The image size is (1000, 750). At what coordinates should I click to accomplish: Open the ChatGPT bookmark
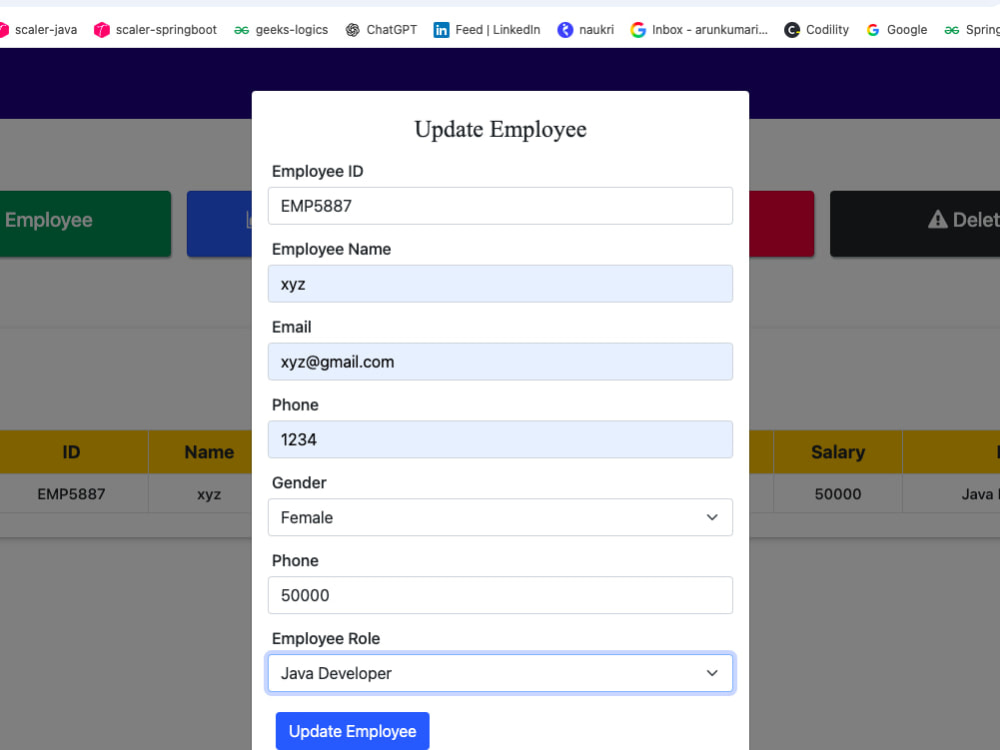[x=381, y=30]
